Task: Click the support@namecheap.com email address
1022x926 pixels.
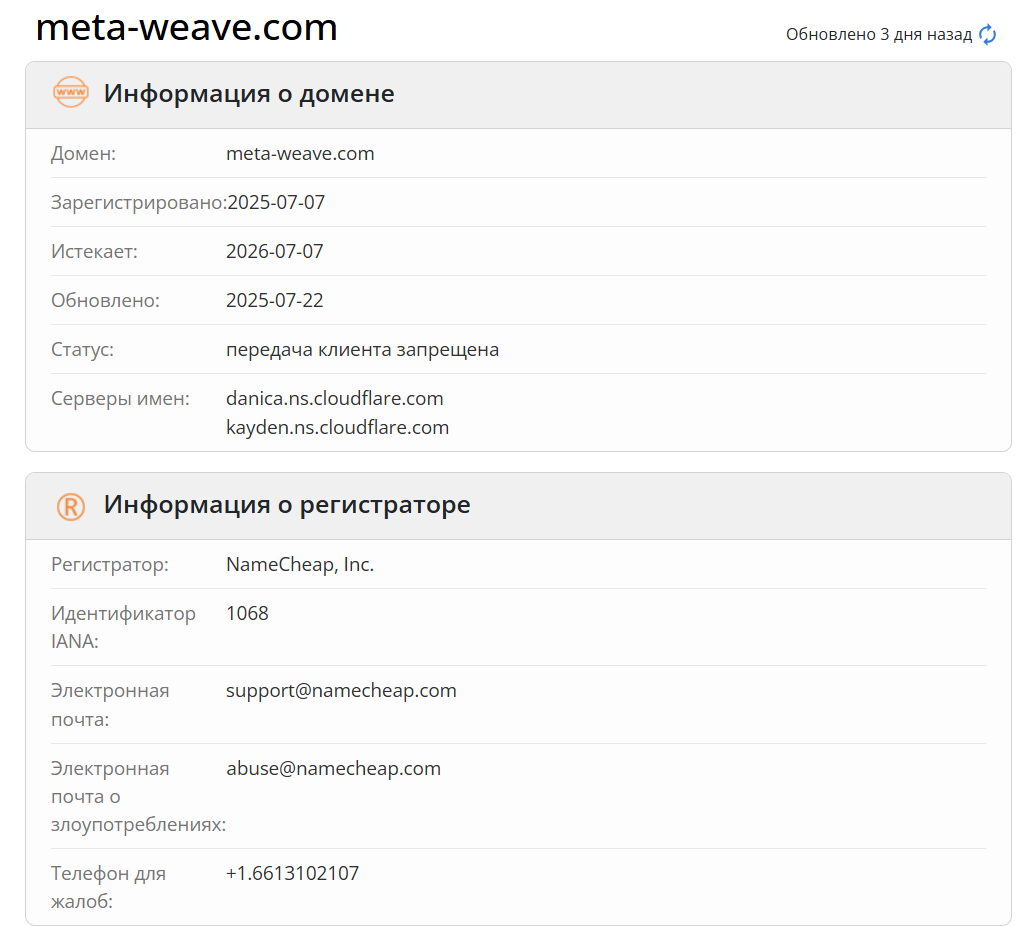Action: point(341,691)
